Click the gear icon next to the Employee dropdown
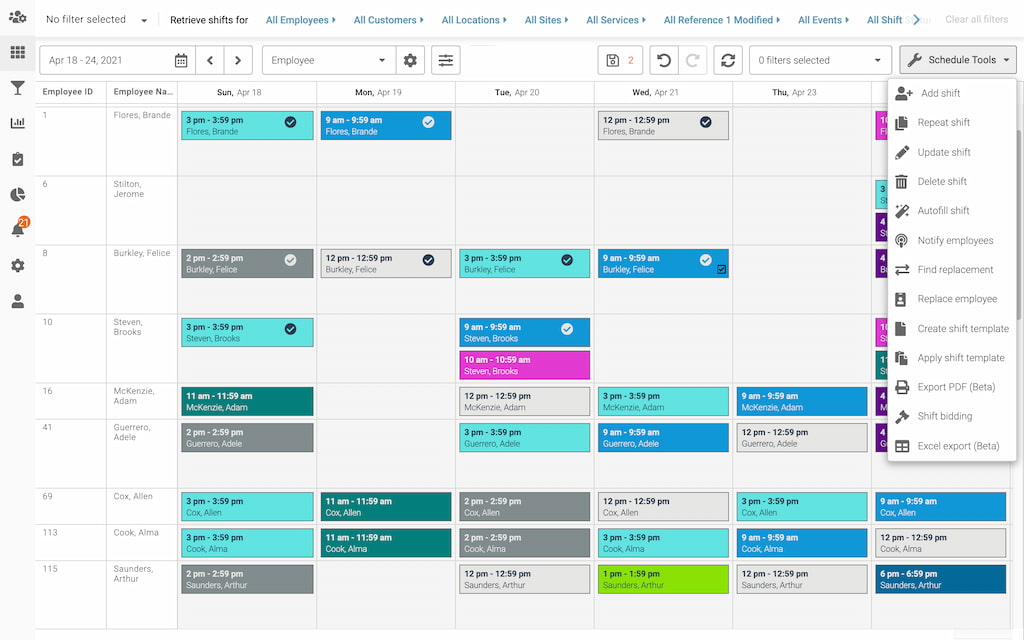Image resolution: width=1024 pixels, height=640 pixels. pyautogui.click(x=410, y=60)
